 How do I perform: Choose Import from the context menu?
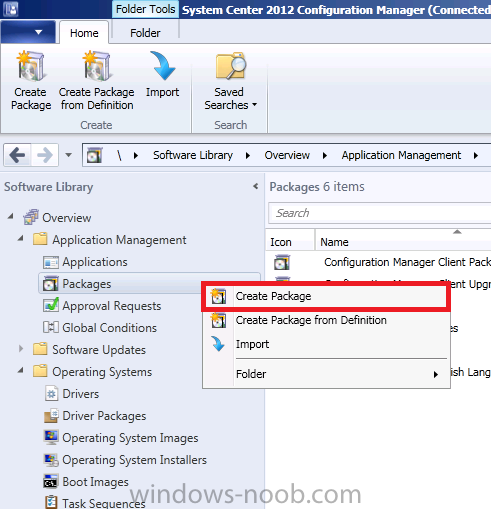(x=326, y=344)
